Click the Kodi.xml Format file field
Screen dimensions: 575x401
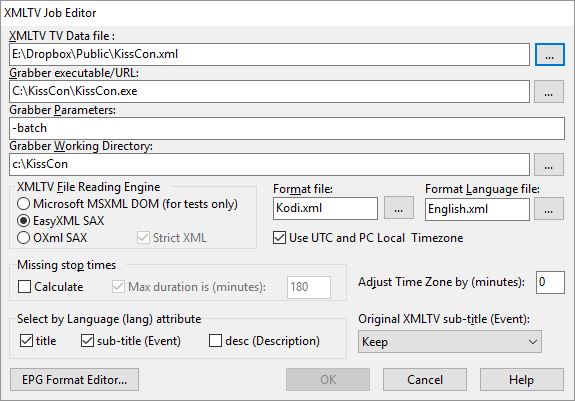coord(325,208)
